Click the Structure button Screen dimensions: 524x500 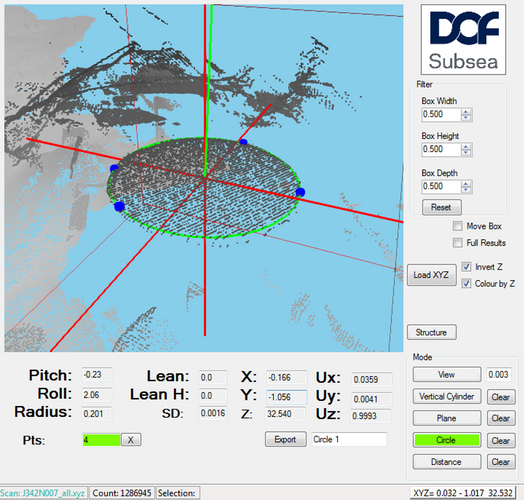(x=431, y=332)
